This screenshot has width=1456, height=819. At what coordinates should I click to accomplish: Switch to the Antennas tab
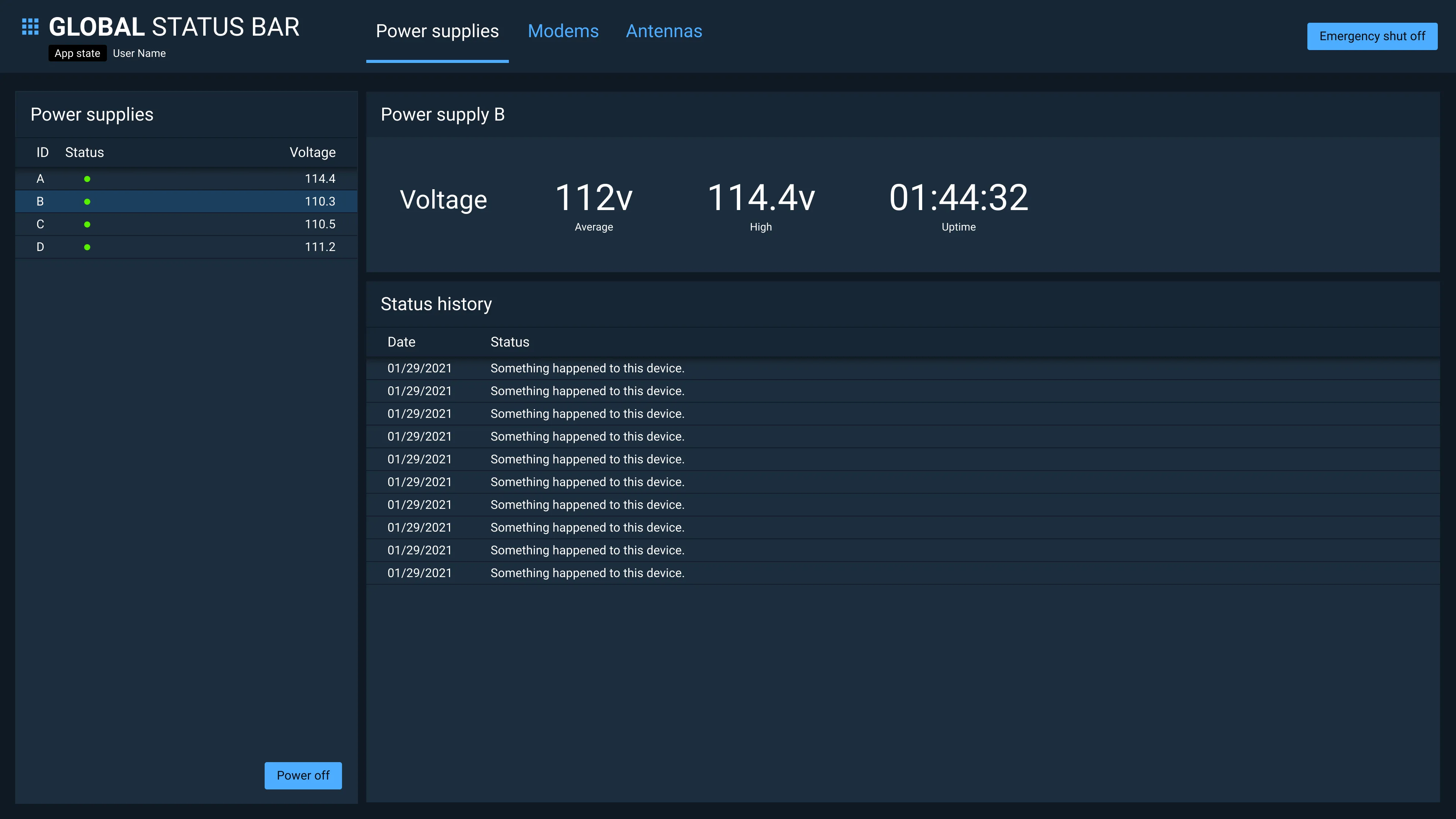pyautogui.click(x=664, y=31)
